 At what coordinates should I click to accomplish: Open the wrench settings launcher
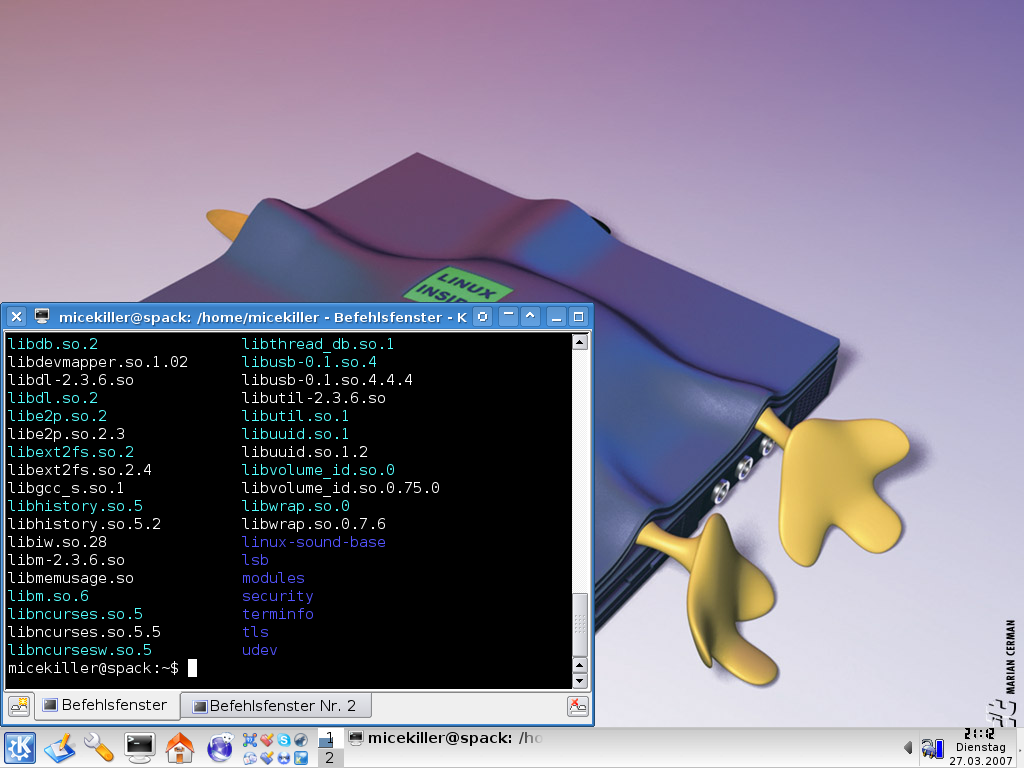[99, 746]
